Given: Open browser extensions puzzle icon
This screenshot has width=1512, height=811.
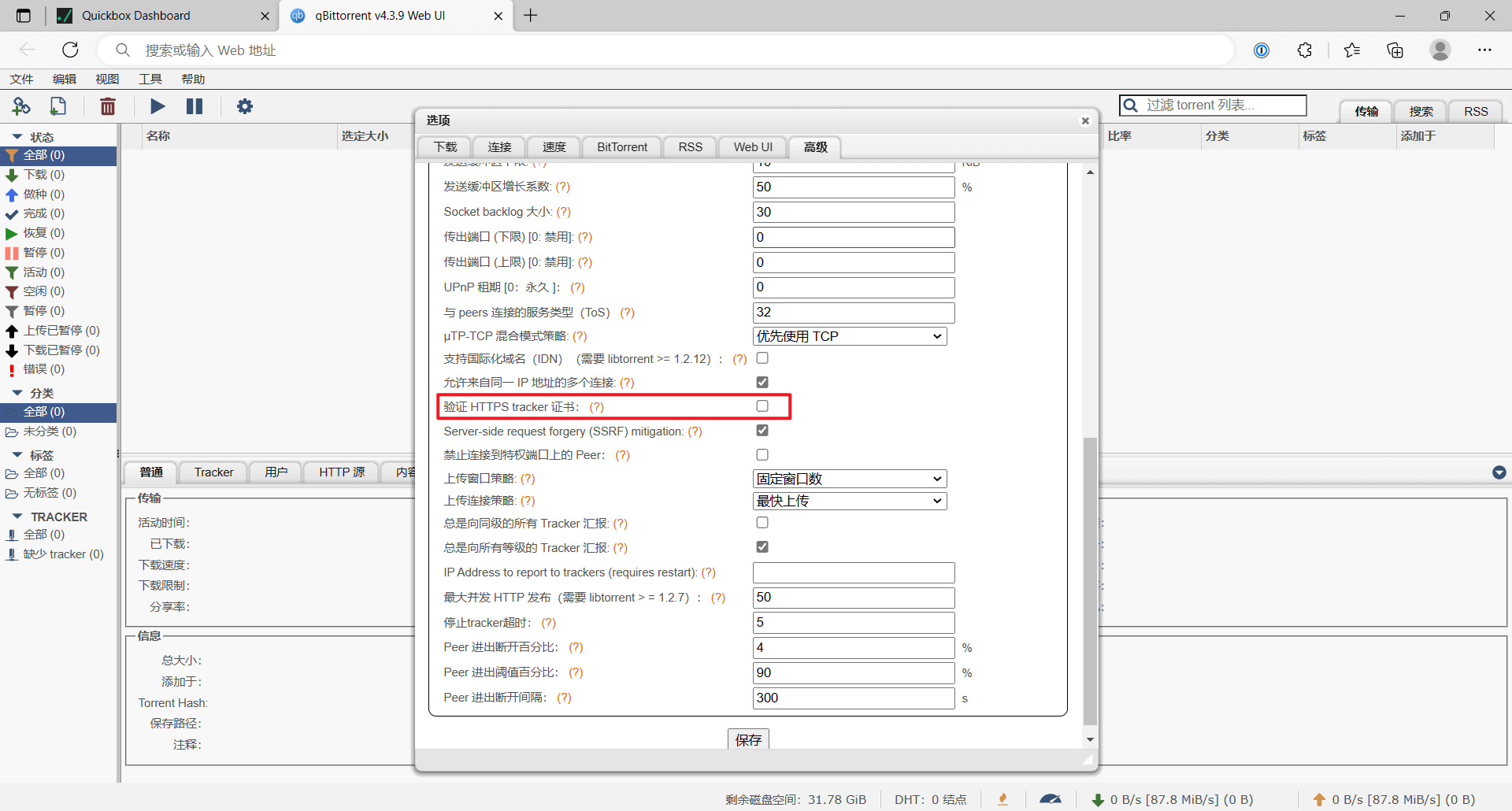Looking at the screenshot, I should point(1305,50).
